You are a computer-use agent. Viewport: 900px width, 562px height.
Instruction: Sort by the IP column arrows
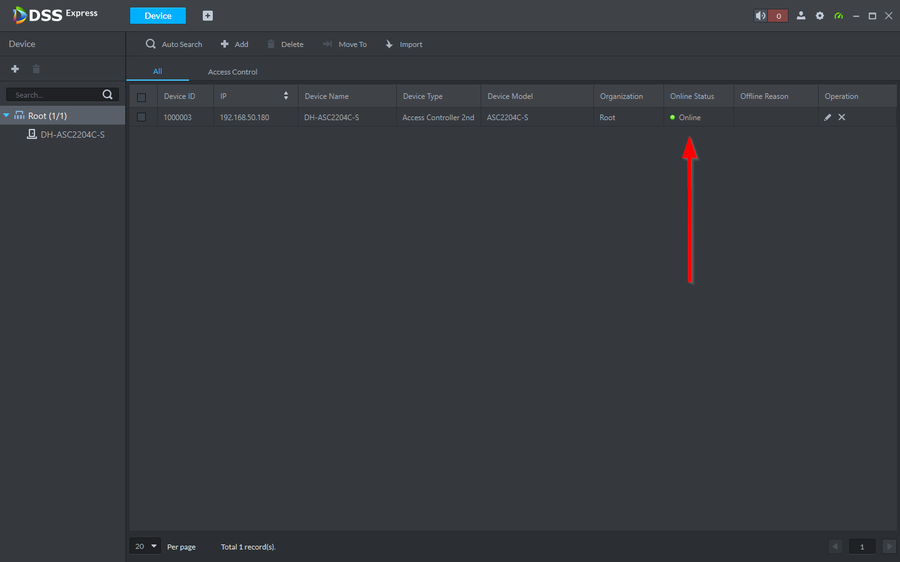coord(286,96)
